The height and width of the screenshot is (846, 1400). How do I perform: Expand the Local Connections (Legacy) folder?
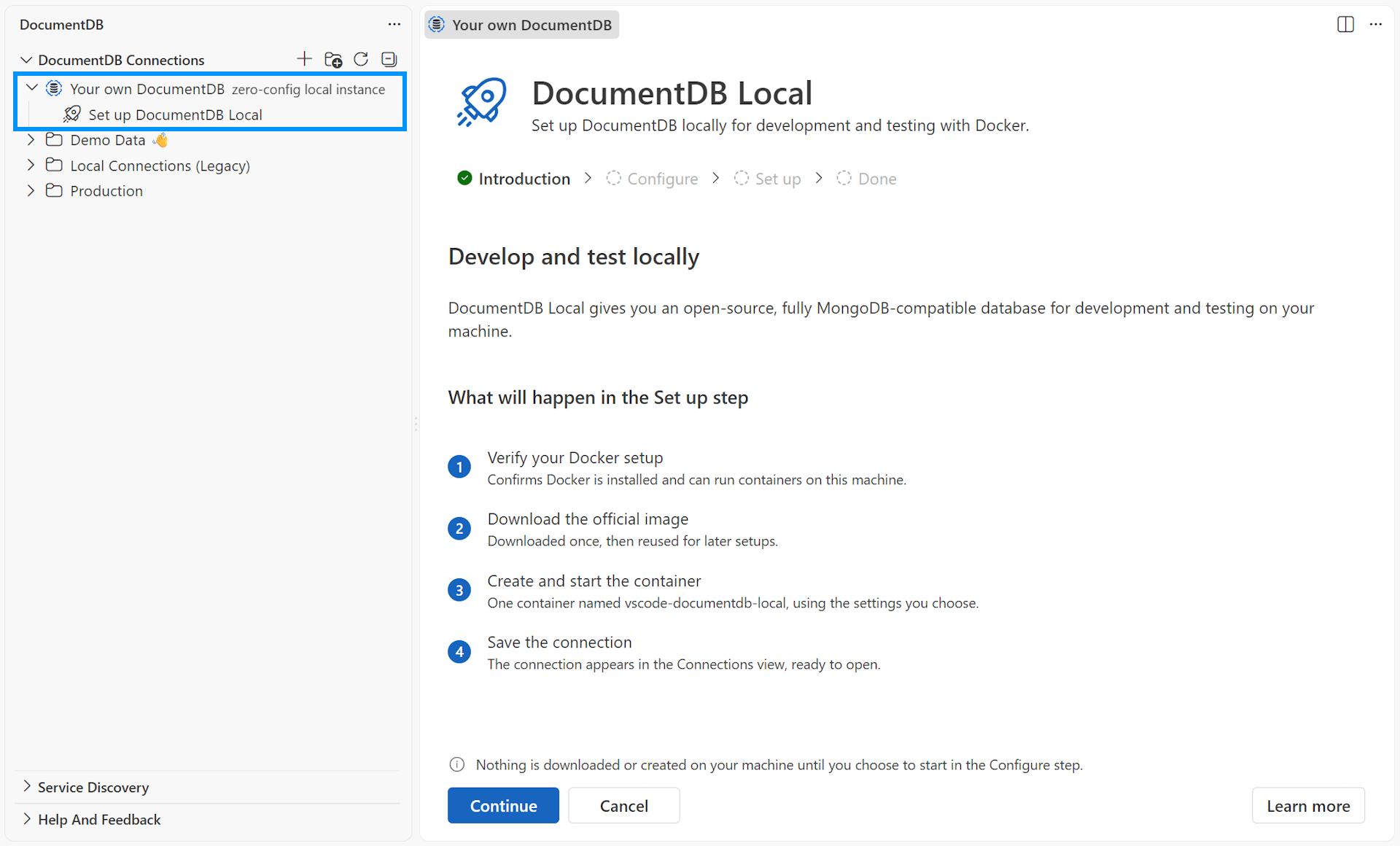(31, 165)
